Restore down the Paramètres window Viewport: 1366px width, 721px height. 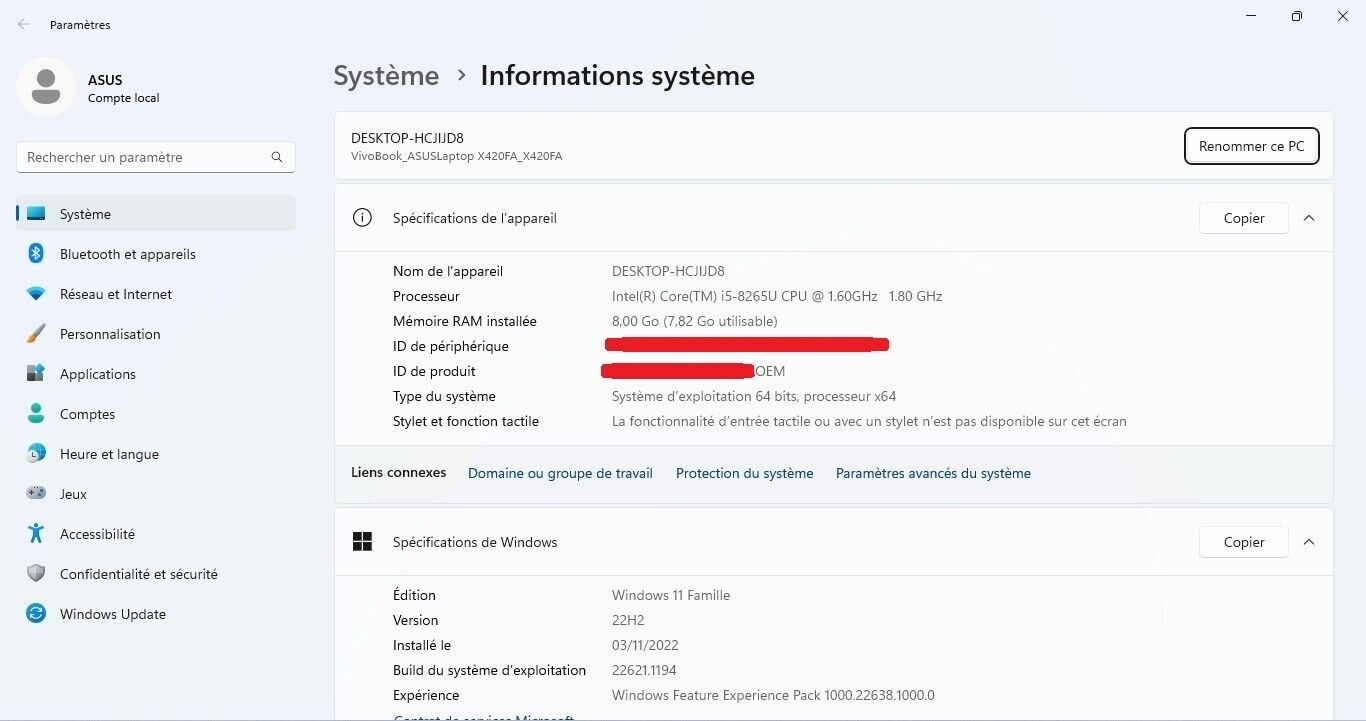(x=1296, y=16)
